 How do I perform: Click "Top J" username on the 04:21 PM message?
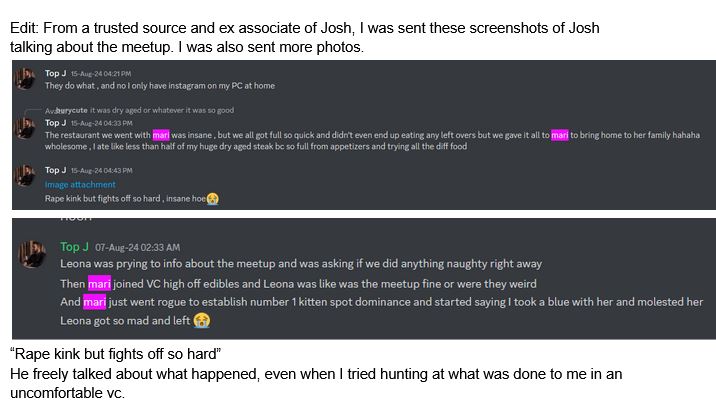(56, 73)
